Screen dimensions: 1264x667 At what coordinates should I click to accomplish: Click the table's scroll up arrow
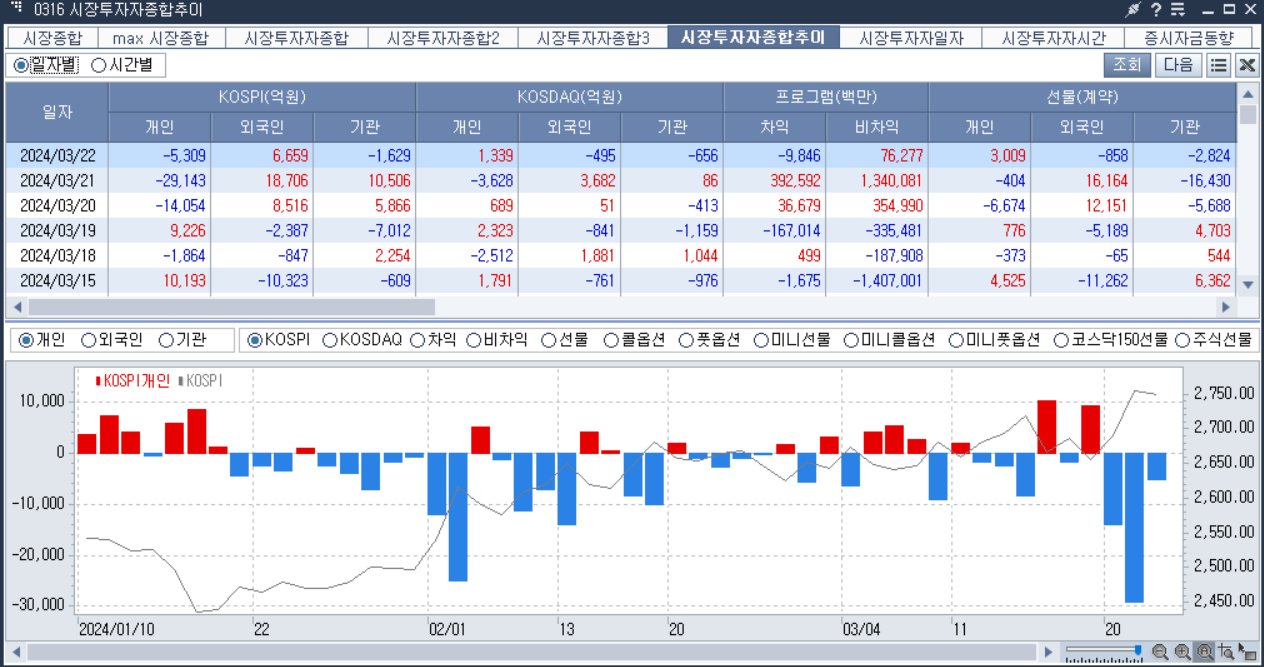pos(1247,94)
